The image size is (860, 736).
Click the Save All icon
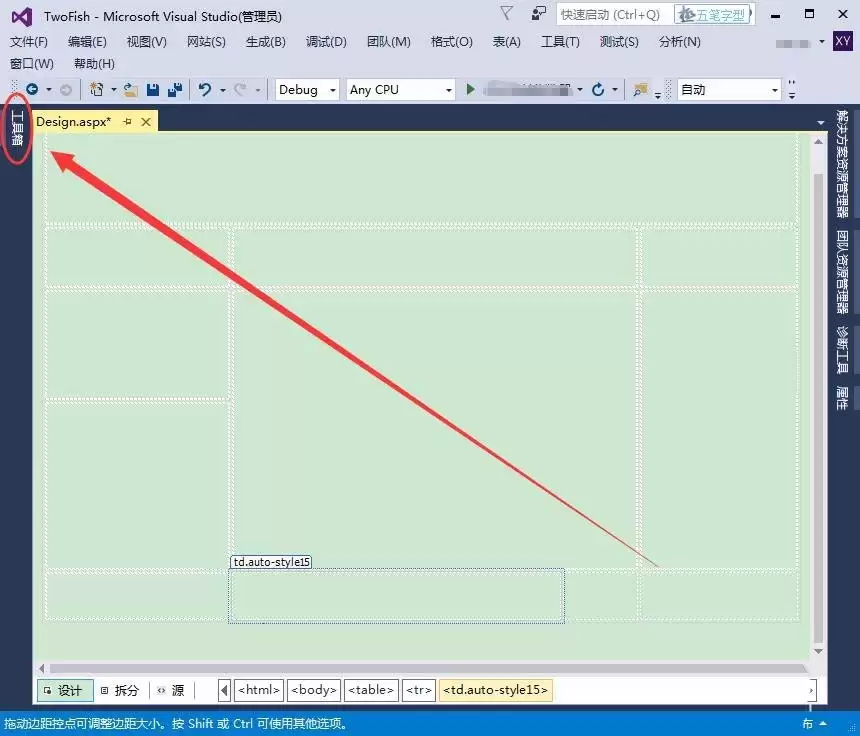(x=177, y=90)
